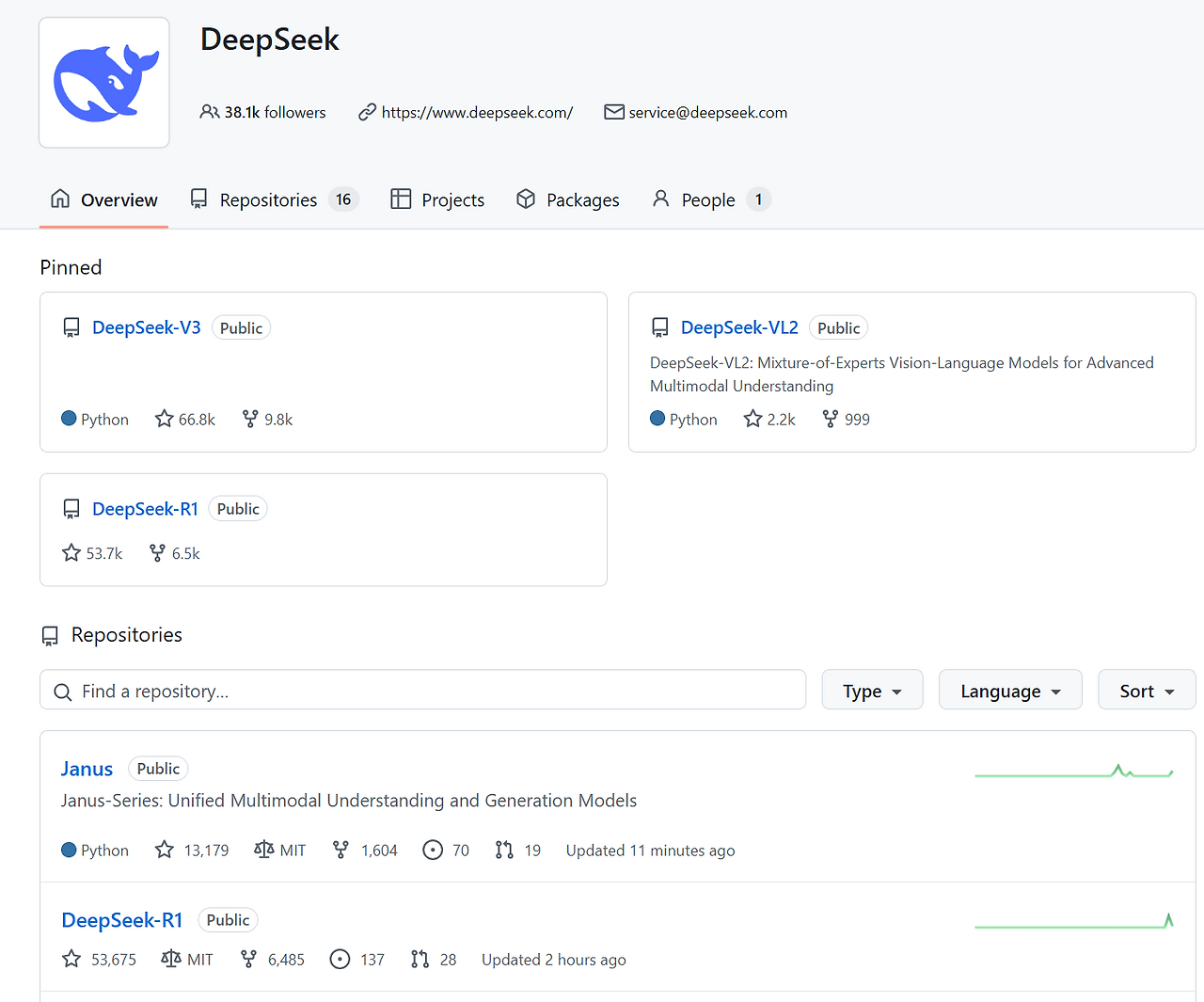View the 1,604 forks of Janus
The width and height of the screenshot is (1204, 1002).
coord(365,850)
